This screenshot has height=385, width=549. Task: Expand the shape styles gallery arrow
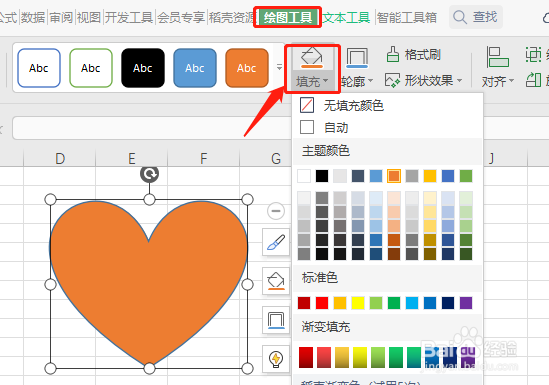click(x=279, y=67)
